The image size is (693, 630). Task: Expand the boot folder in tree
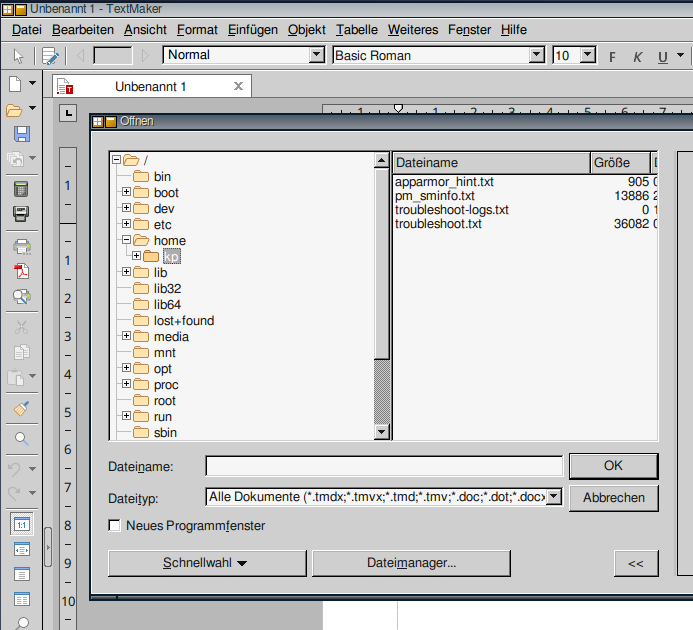click(x=126, y=192)
